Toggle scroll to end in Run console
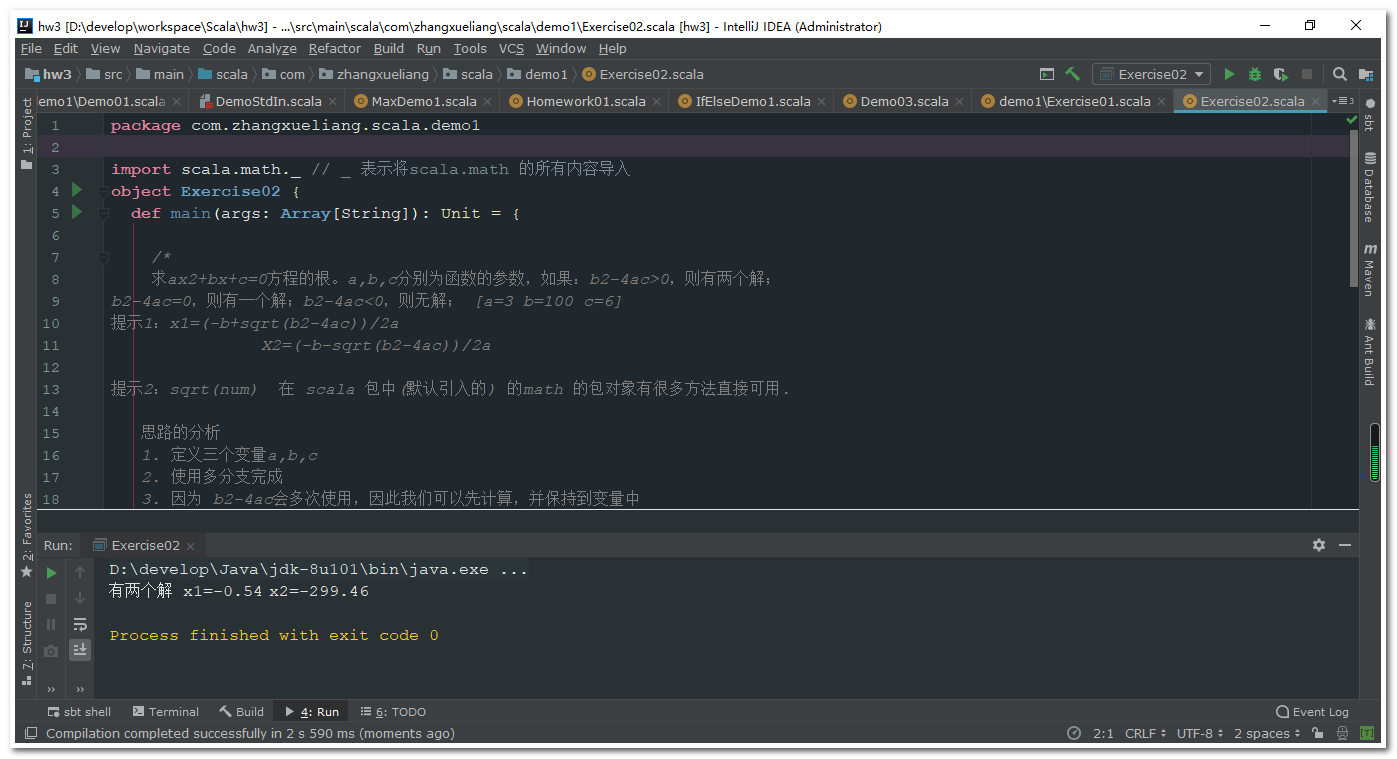This screenshot has height=759, width=1397. click(80, 650)
